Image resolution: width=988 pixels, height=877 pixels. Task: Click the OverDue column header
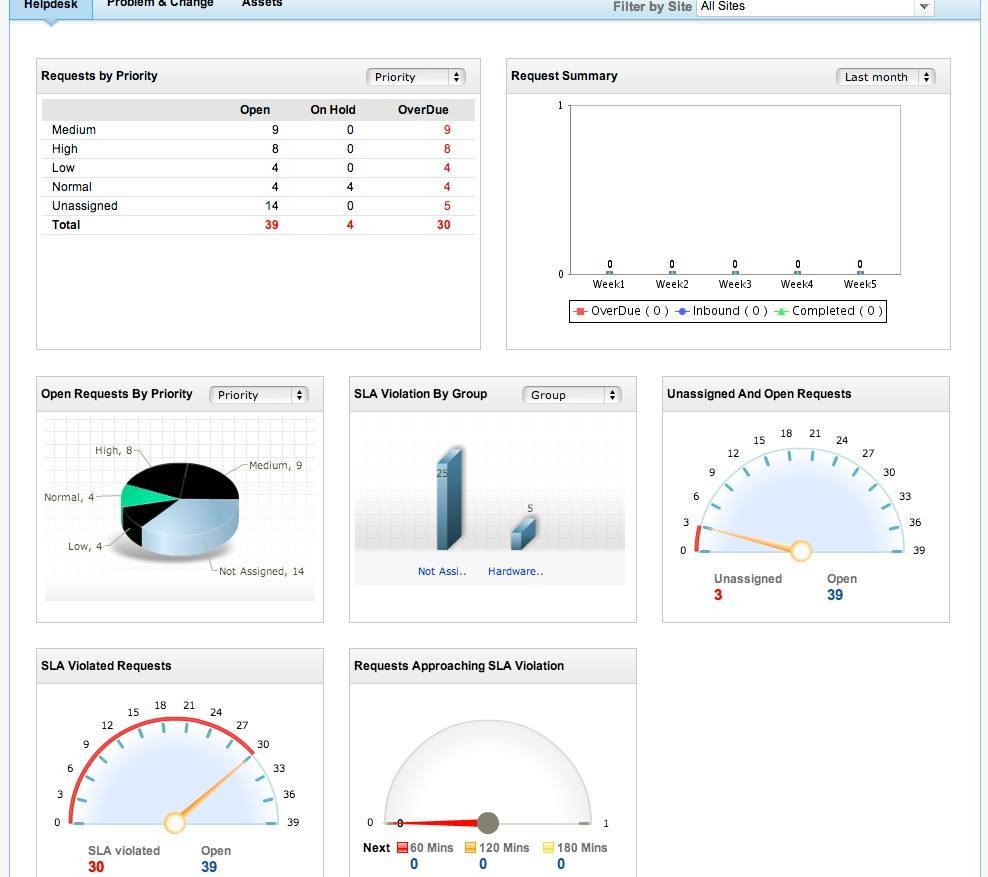point(423,110)
